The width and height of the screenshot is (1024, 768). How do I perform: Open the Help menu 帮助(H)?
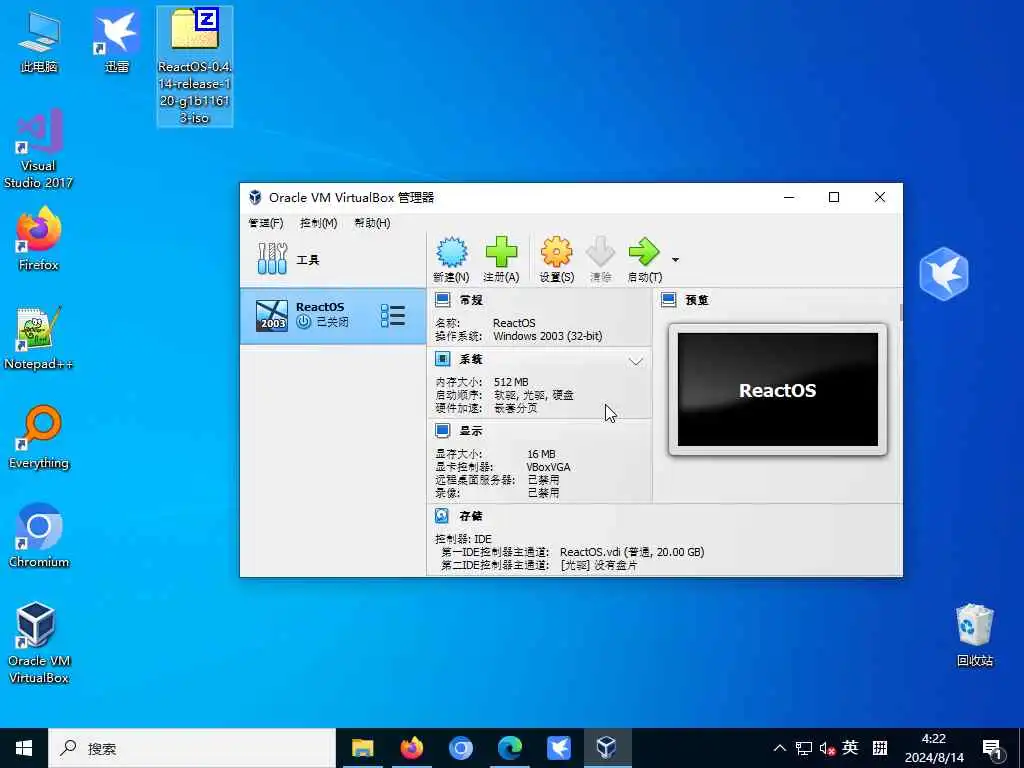click(x=372, y=223)
